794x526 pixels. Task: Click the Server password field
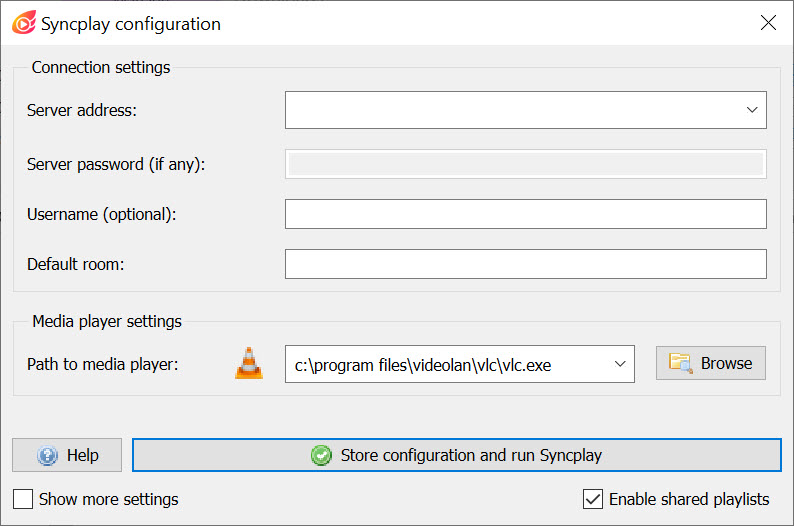tap(526, 164)
